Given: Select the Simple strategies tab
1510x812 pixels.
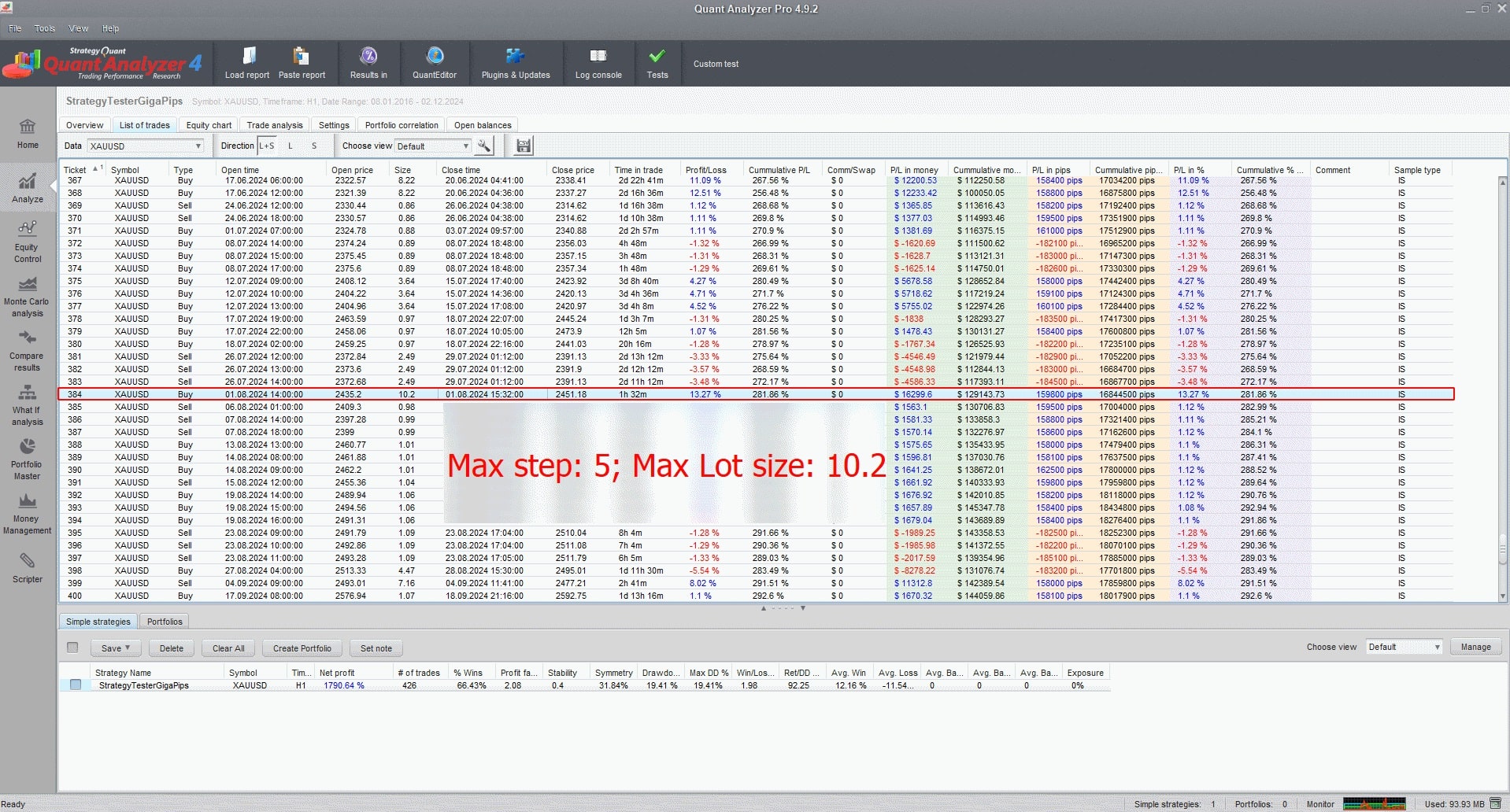Looking at the screenshot, I should [x=98, y=622].
